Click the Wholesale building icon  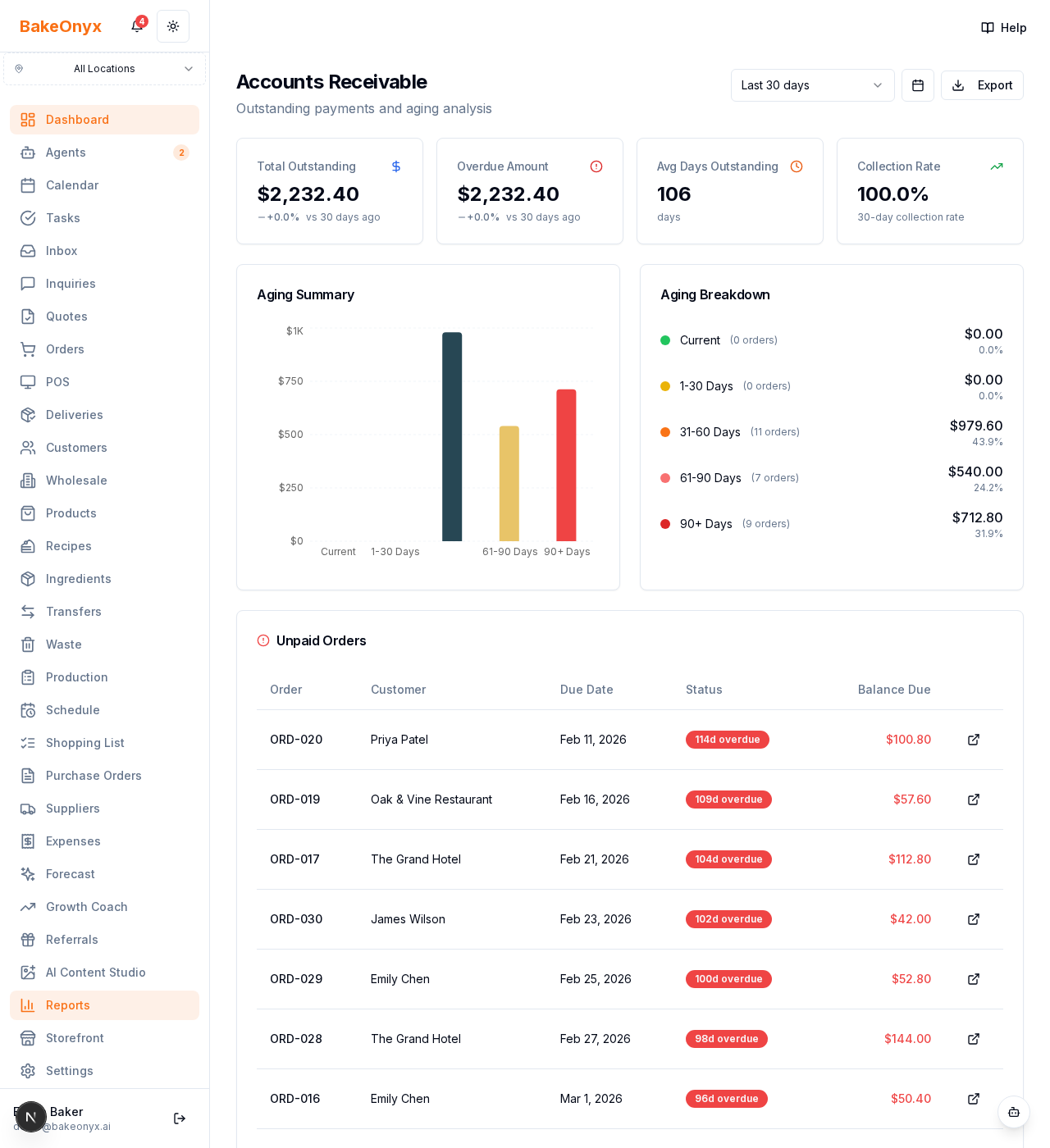(x=28, y=481)
